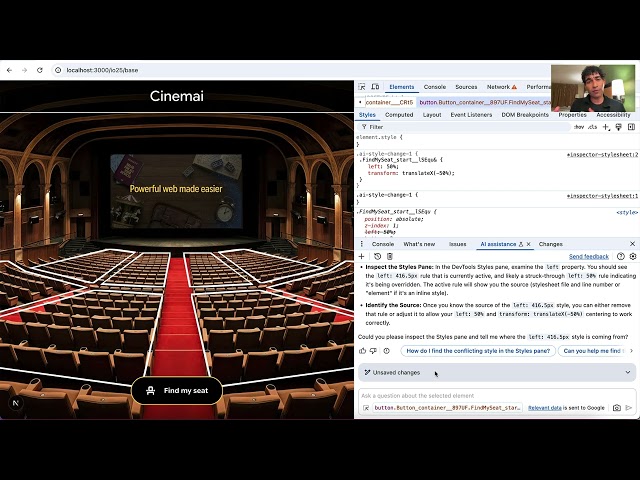This screenshot has width=640, height=480.
Task: Open the Computed subtab
Action: 399,115
